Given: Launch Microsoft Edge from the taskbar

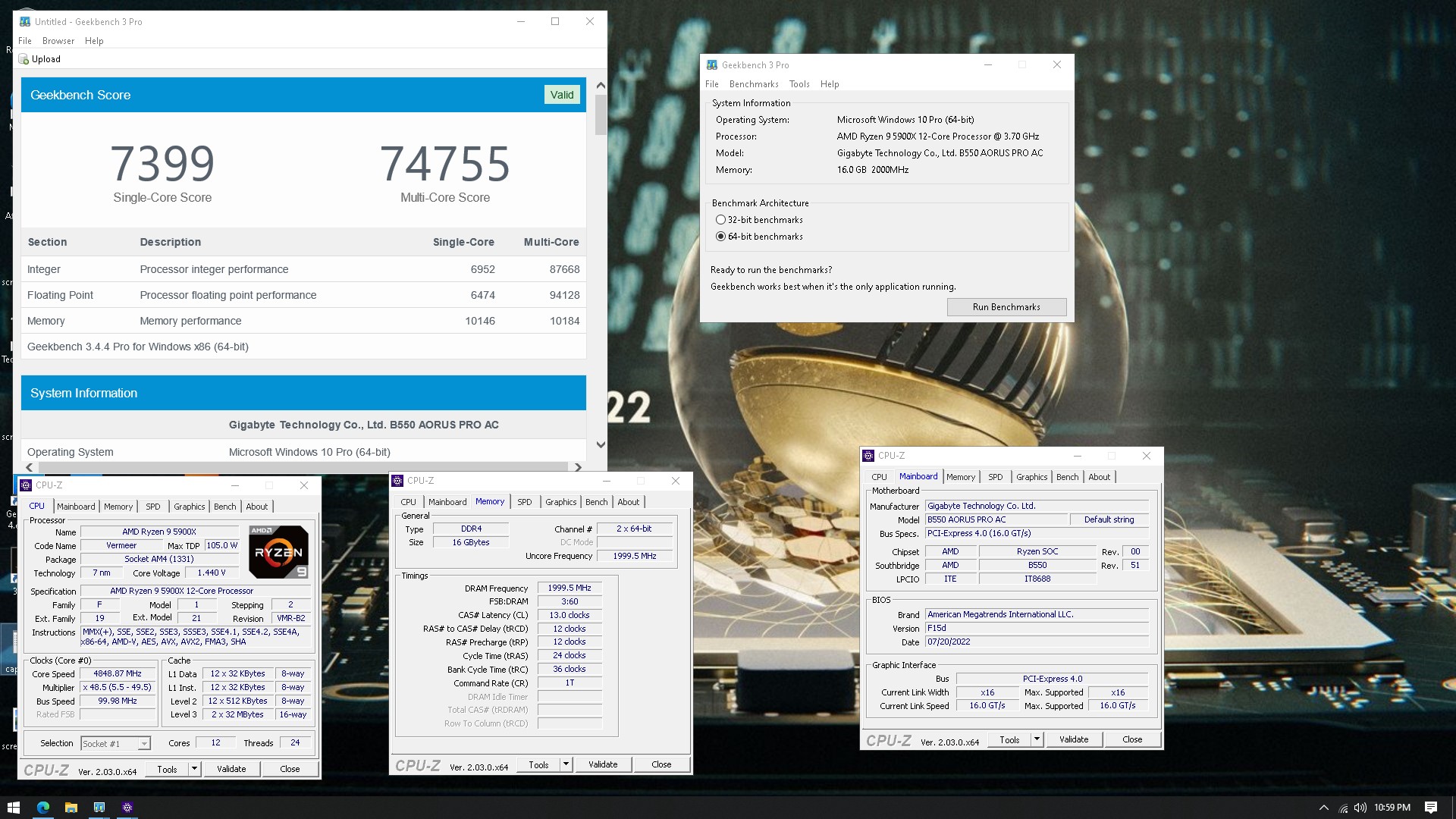Looking at the screenshot, I should point(42,808).
